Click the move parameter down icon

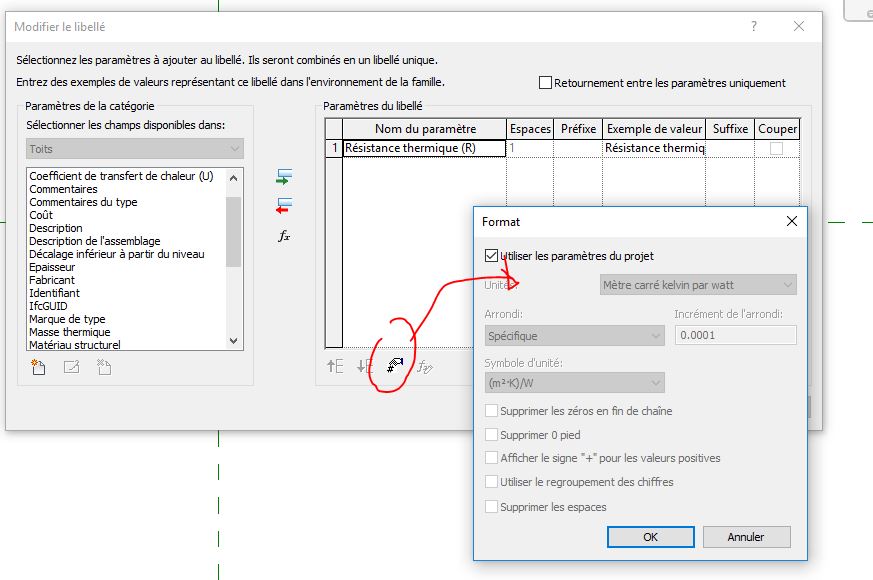tap(365, 367)
